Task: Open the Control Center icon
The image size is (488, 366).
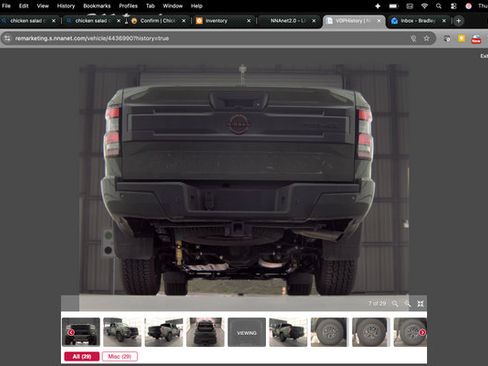Action: (453, 6)
